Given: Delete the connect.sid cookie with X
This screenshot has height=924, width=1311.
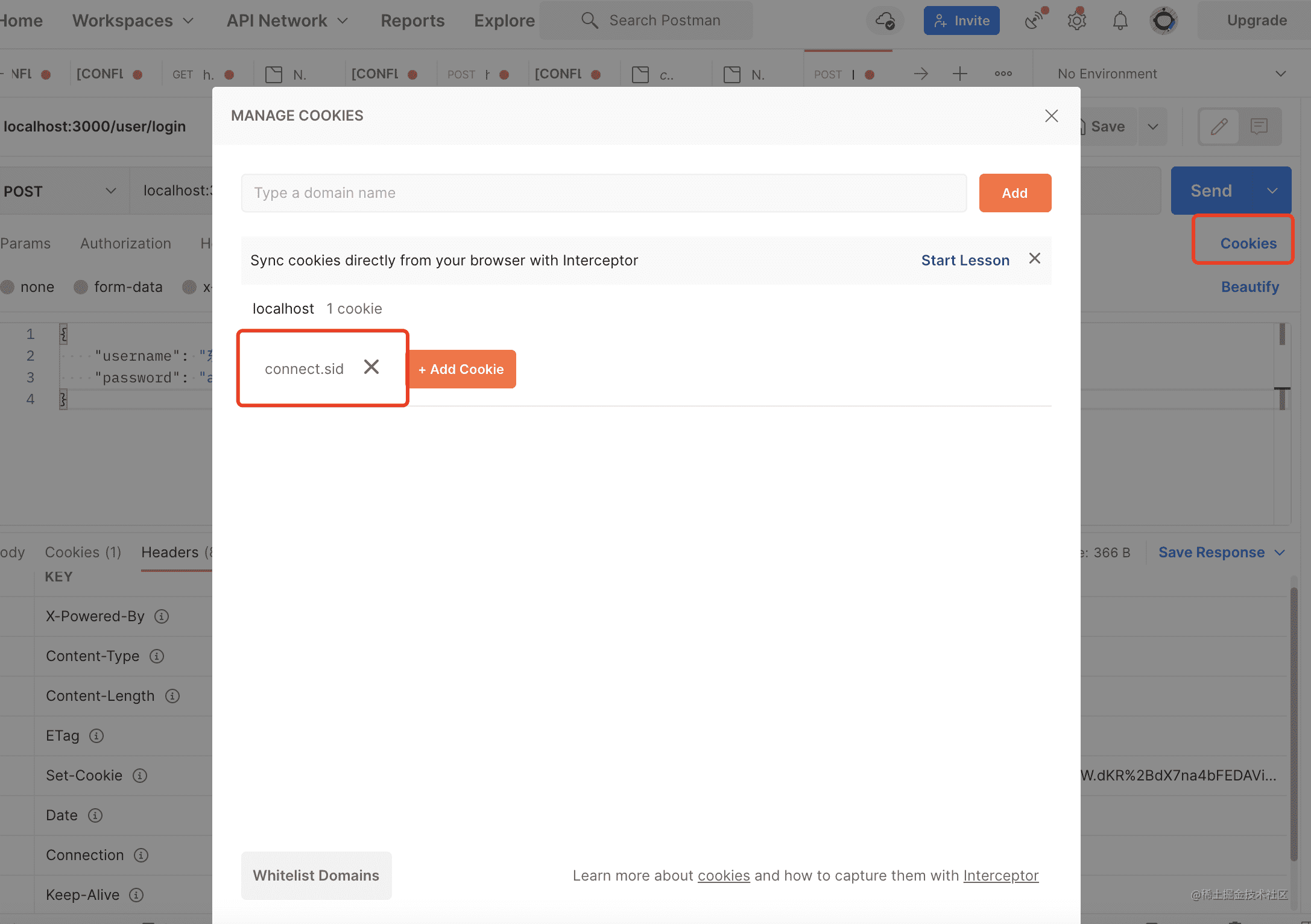Looking at the screenshot, I should pyautogui.click(x=371, y=367).
